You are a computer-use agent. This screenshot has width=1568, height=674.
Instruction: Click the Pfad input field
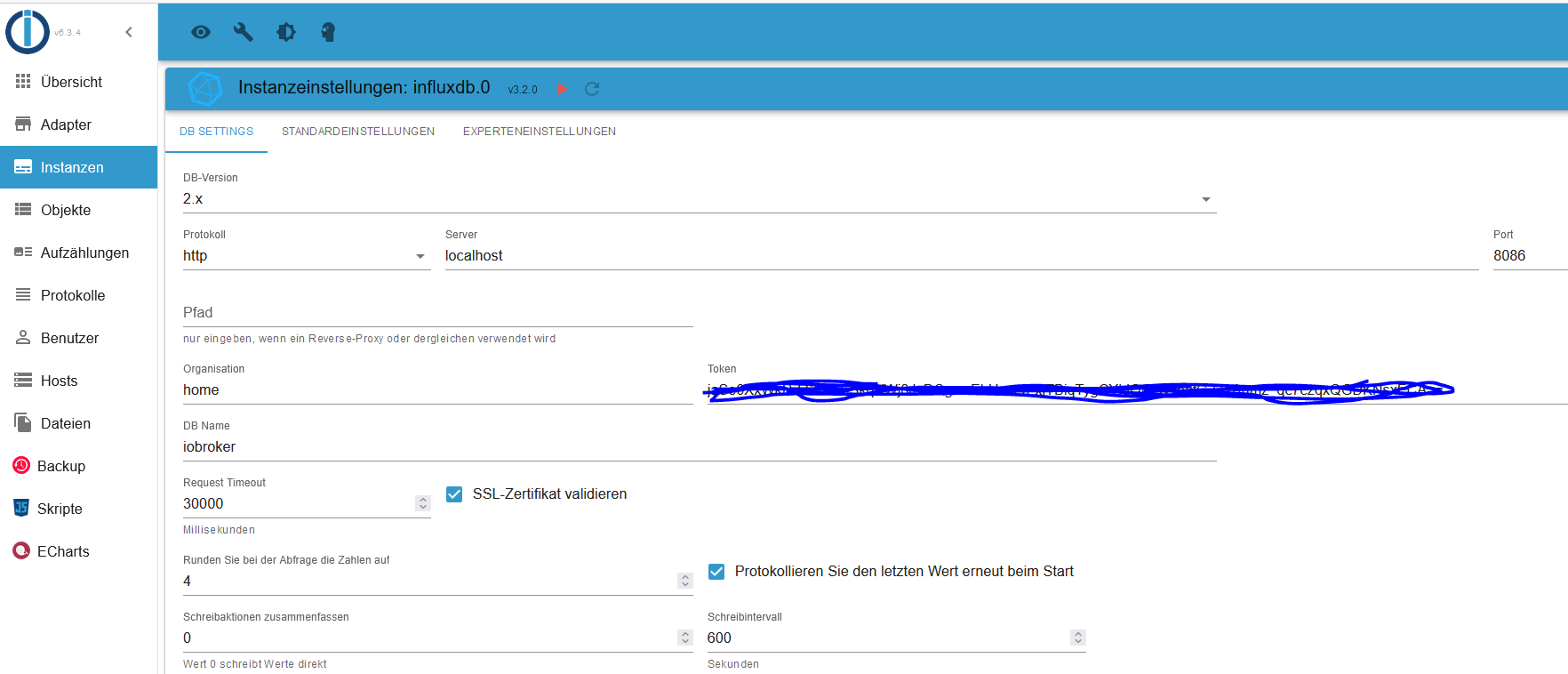tap(437, 313)
